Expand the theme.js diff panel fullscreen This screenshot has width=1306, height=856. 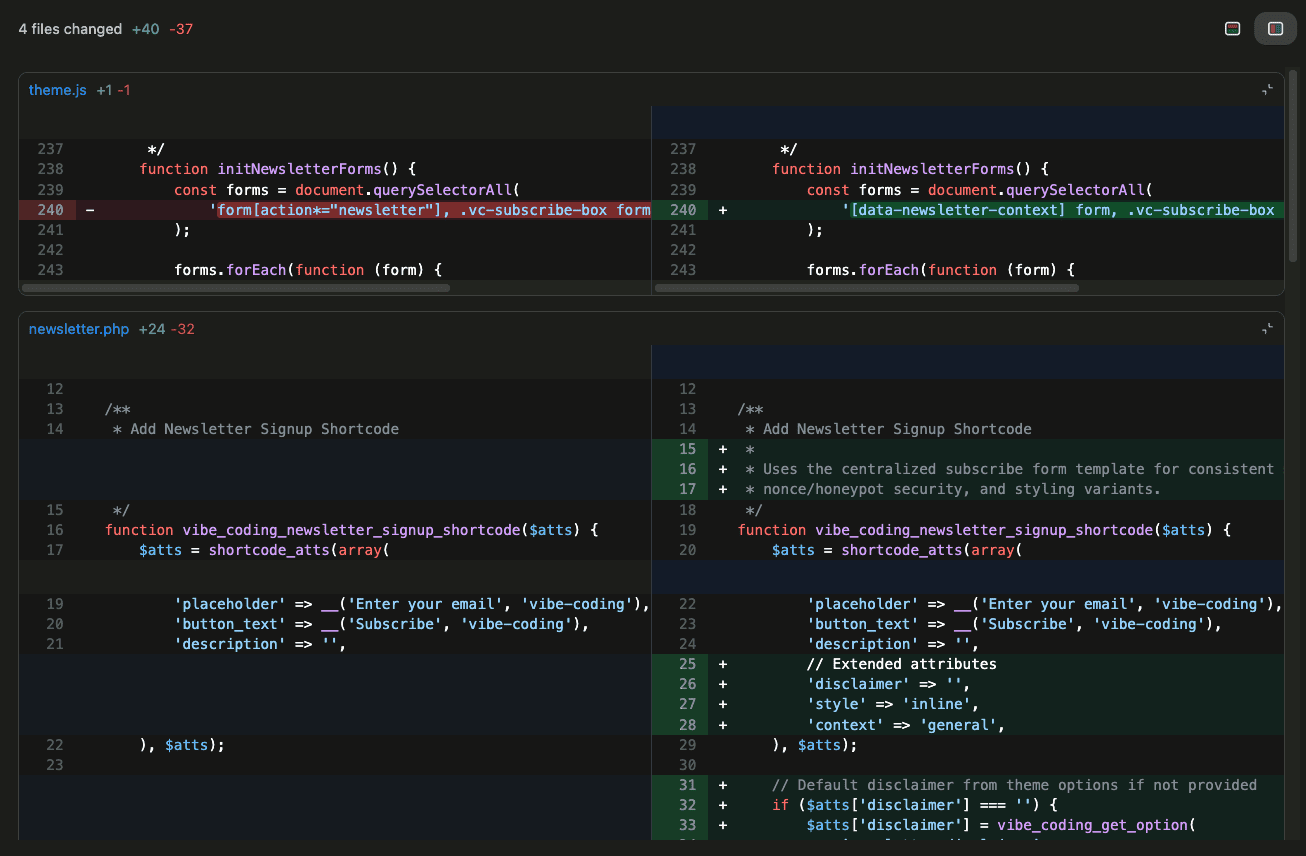[x=1267, y=88]
